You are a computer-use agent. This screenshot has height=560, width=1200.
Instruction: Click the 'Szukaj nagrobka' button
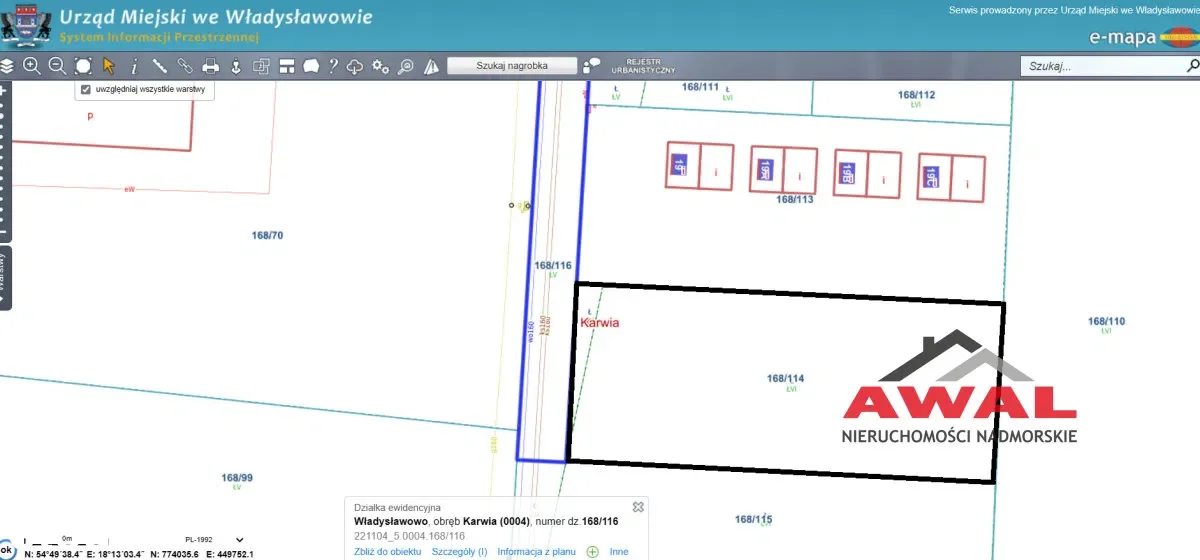512,66
